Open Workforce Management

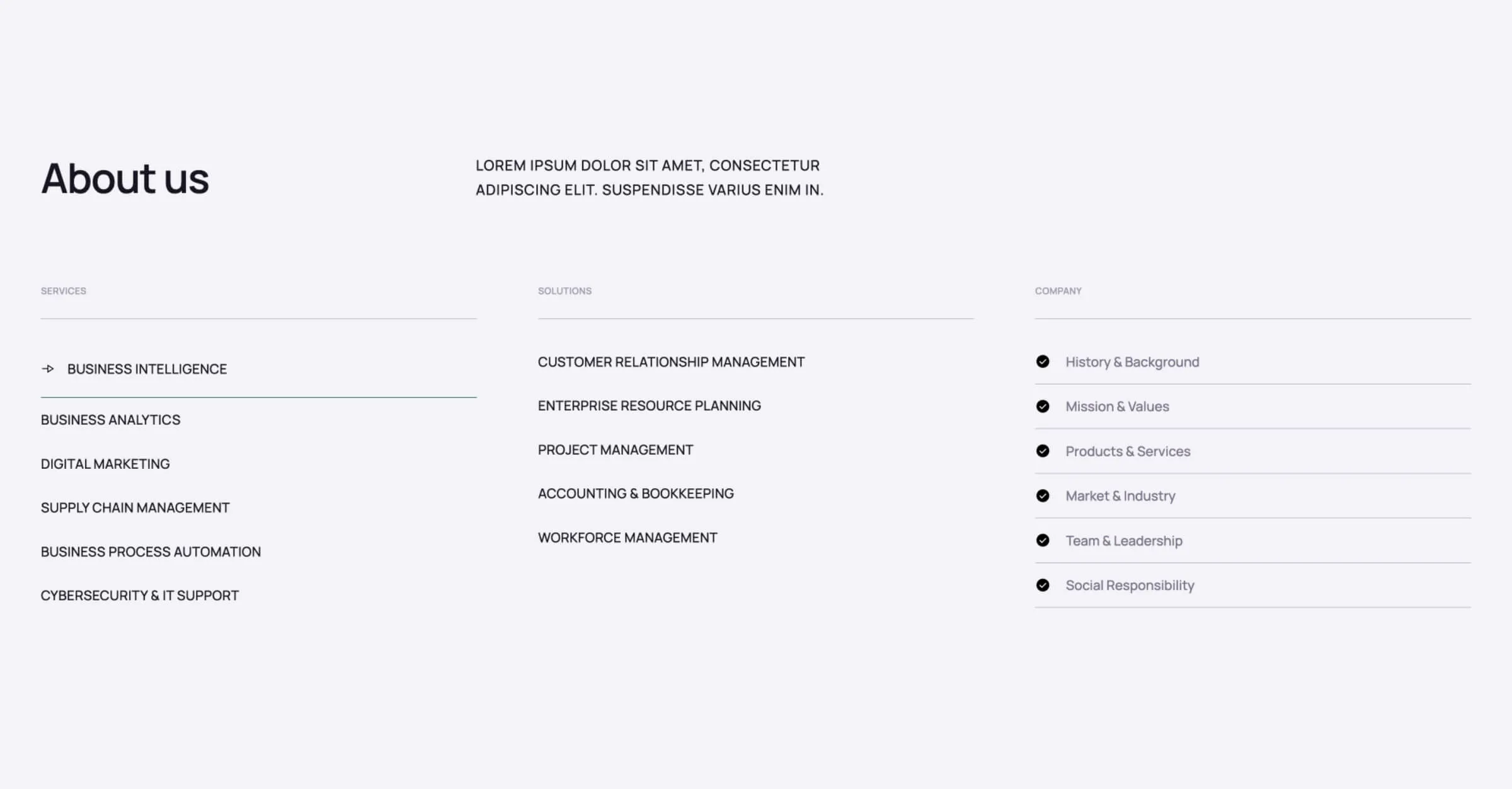(627, 538)
